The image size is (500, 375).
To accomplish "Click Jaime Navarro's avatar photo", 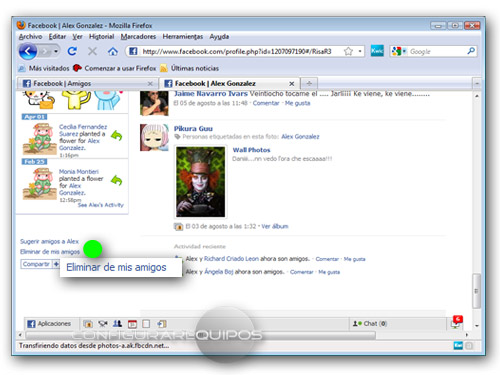I will pos(154,103).
